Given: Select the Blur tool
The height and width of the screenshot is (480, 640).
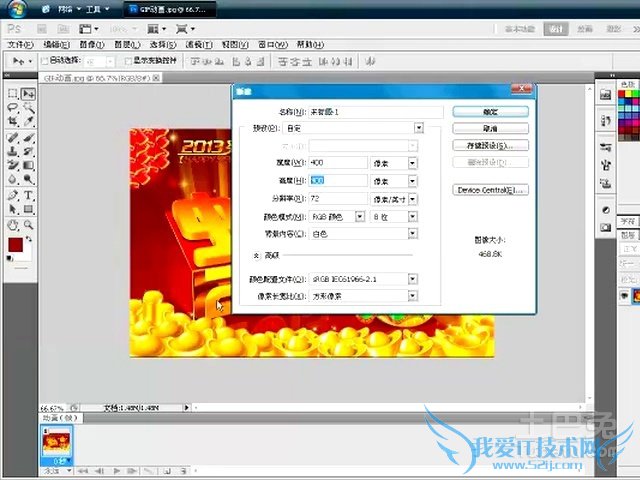Looking at the screenshot, I should (13, 179).
